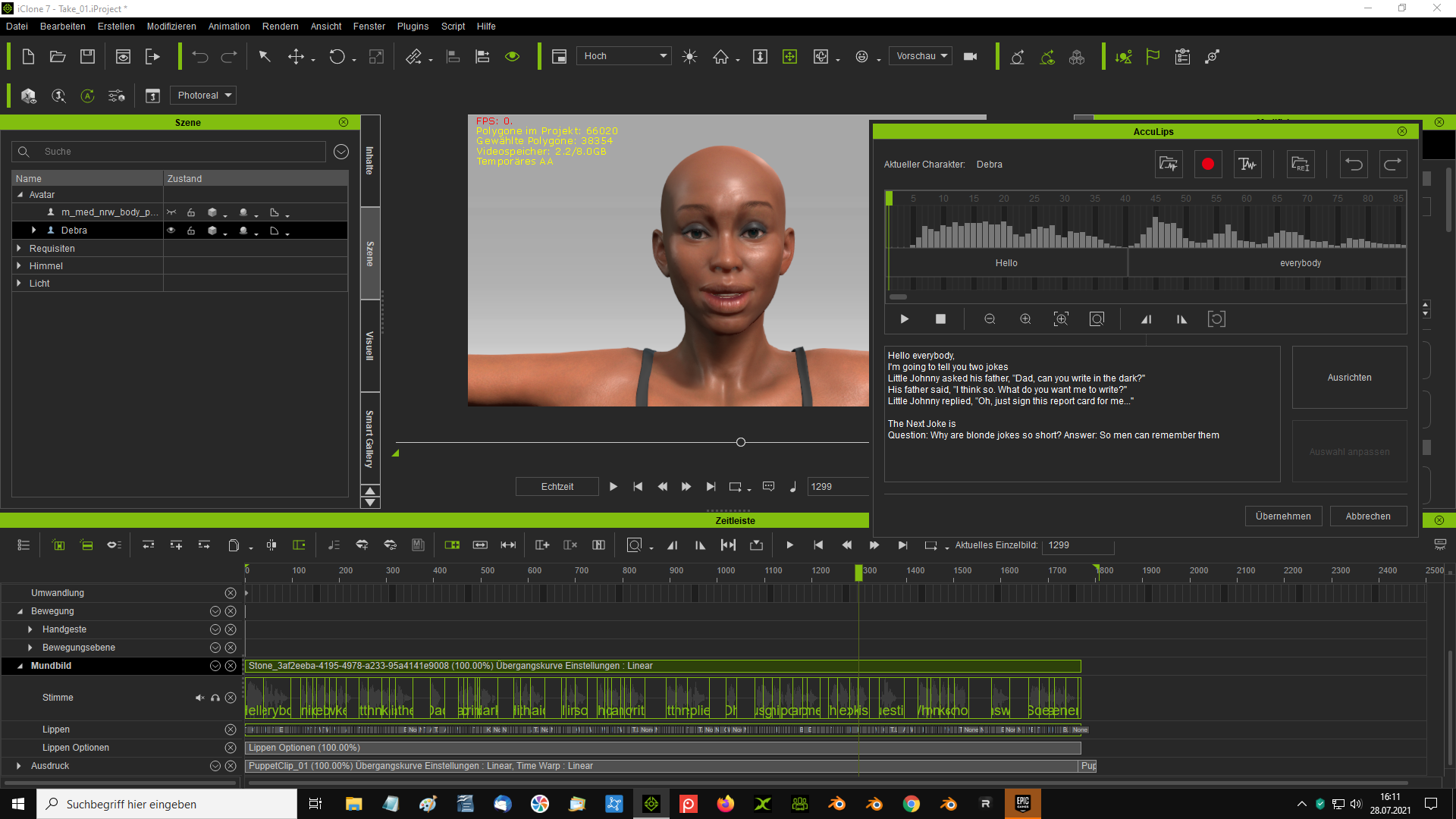Collapse the Avatar tree node

20,195
